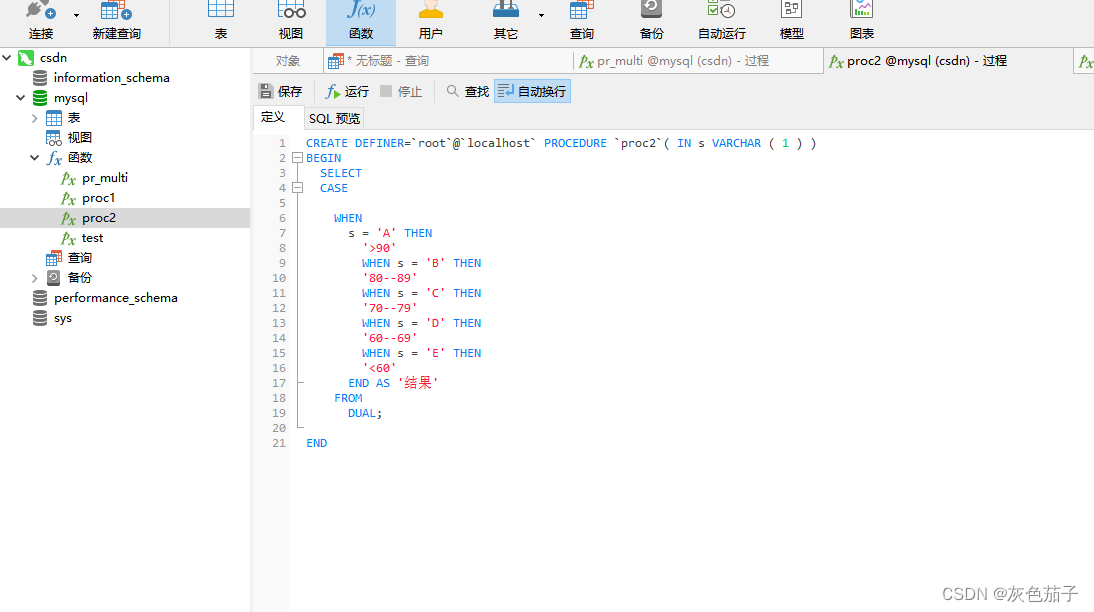1094x612 pixels.
Task: Toggle code folding on line 2 BEGIN block
Action: [x=297, y=157]
